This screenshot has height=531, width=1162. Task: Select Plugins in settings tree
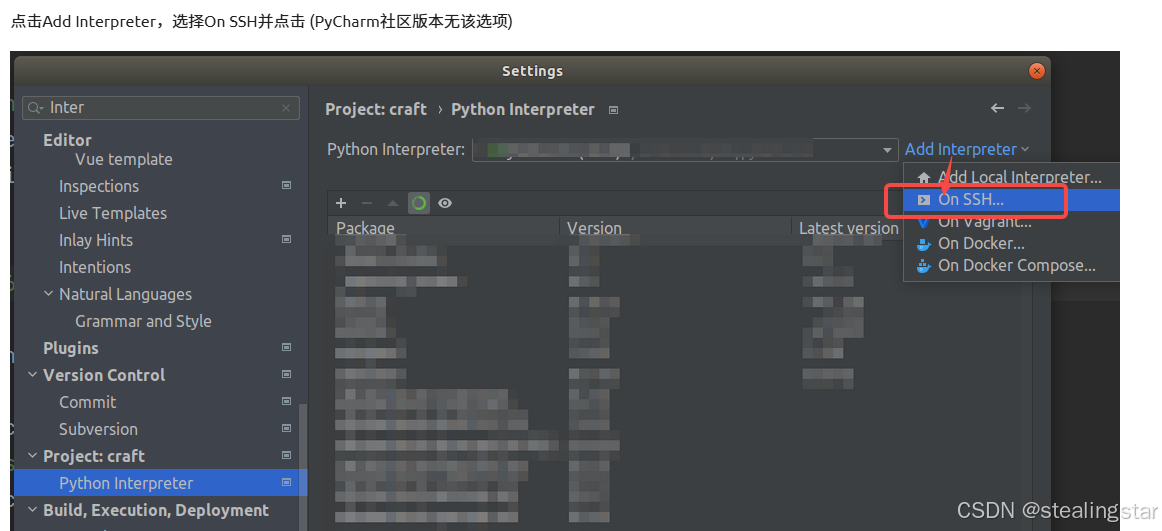(70, 348)
